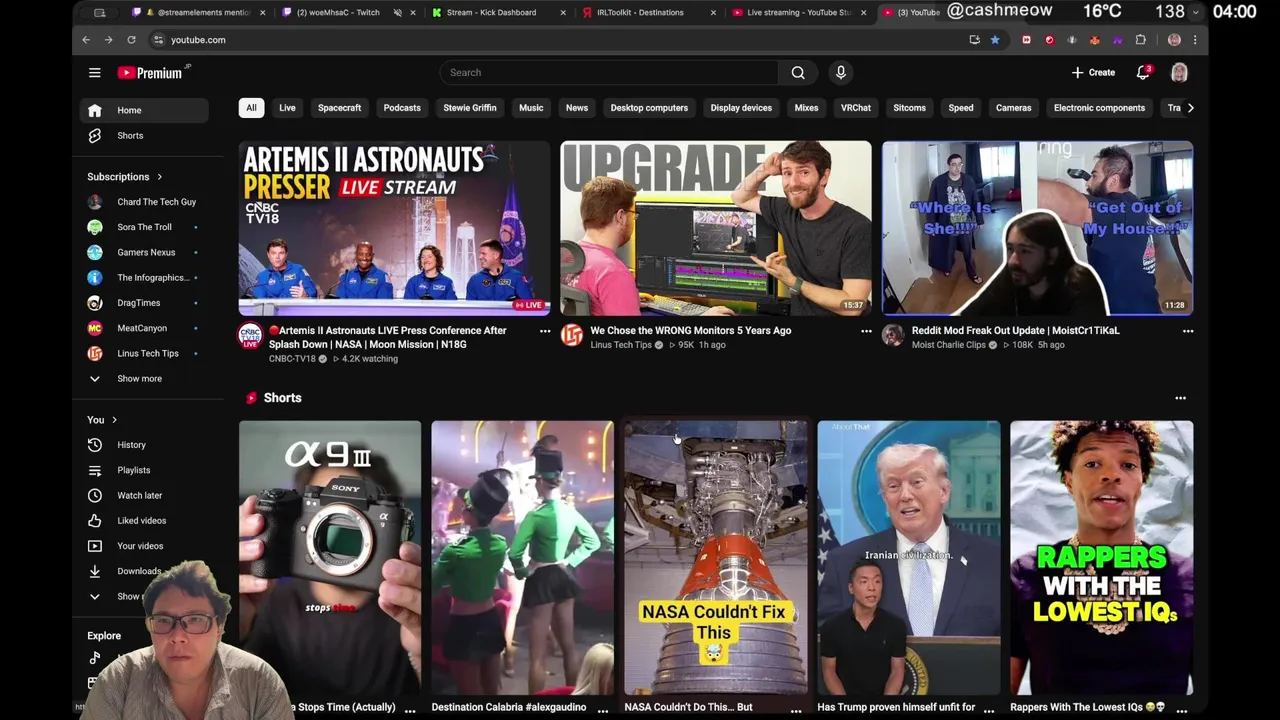1280x720 pixels.
Task: Open the Extensions puzzle icon
Action: point(1140,40)
